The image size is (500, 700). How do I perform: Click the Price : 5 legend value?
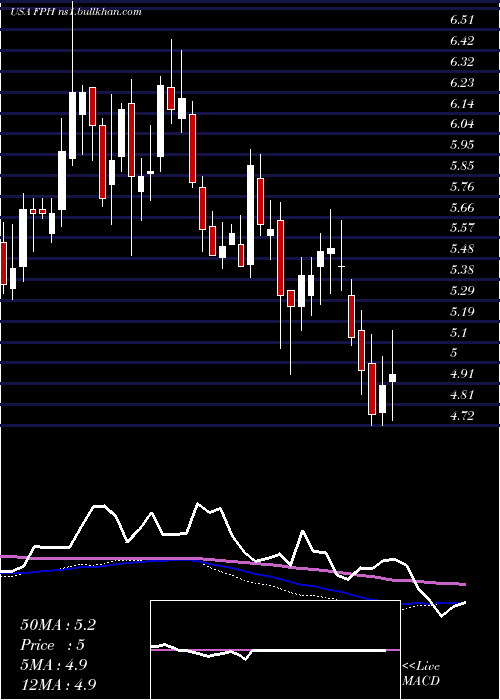pyautogui.click(x=53, y=645)
